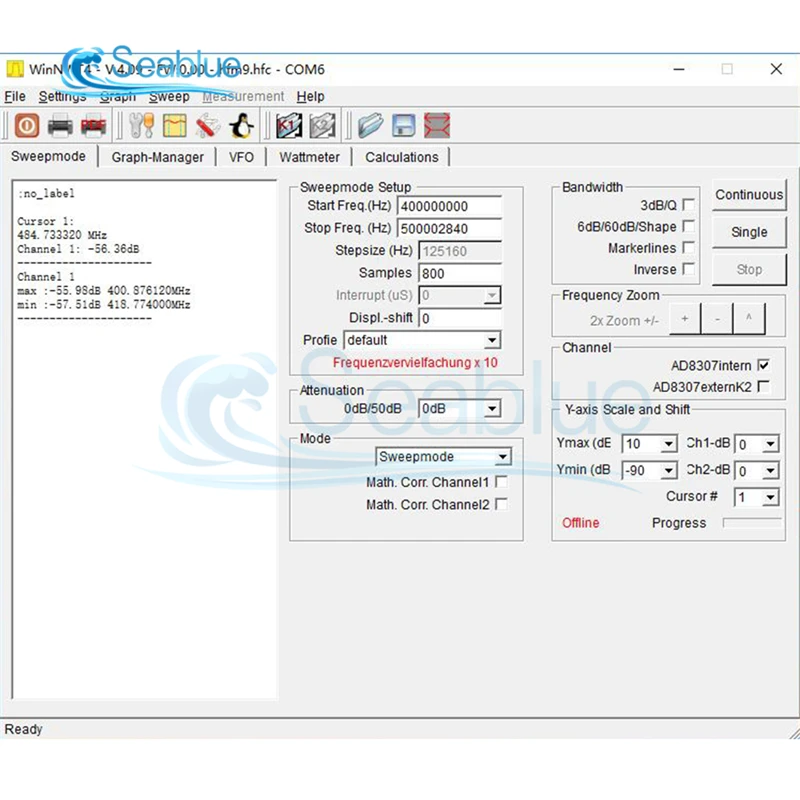Image resolution: width=800 pixels, height=800 pixels.
Task: Open the Settings menu
Action: point(62,96)
